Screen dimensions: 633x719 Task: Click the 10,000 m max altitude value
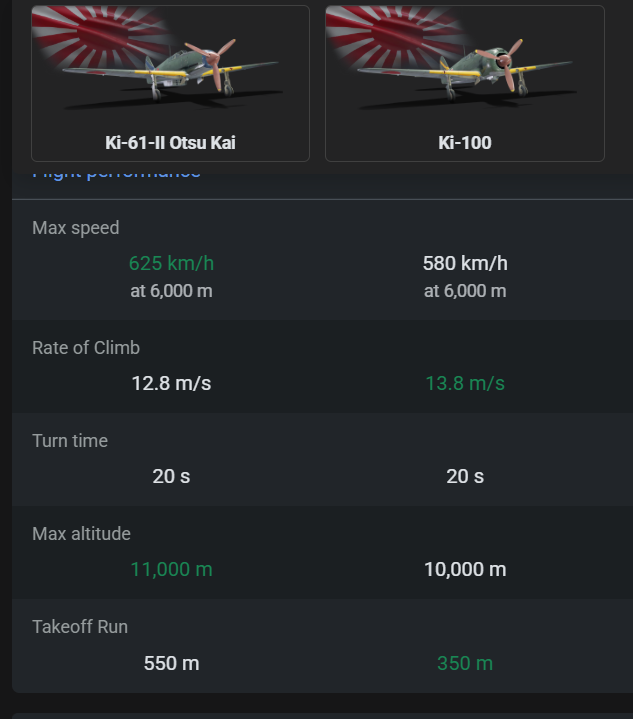click(x=465, y=570)
